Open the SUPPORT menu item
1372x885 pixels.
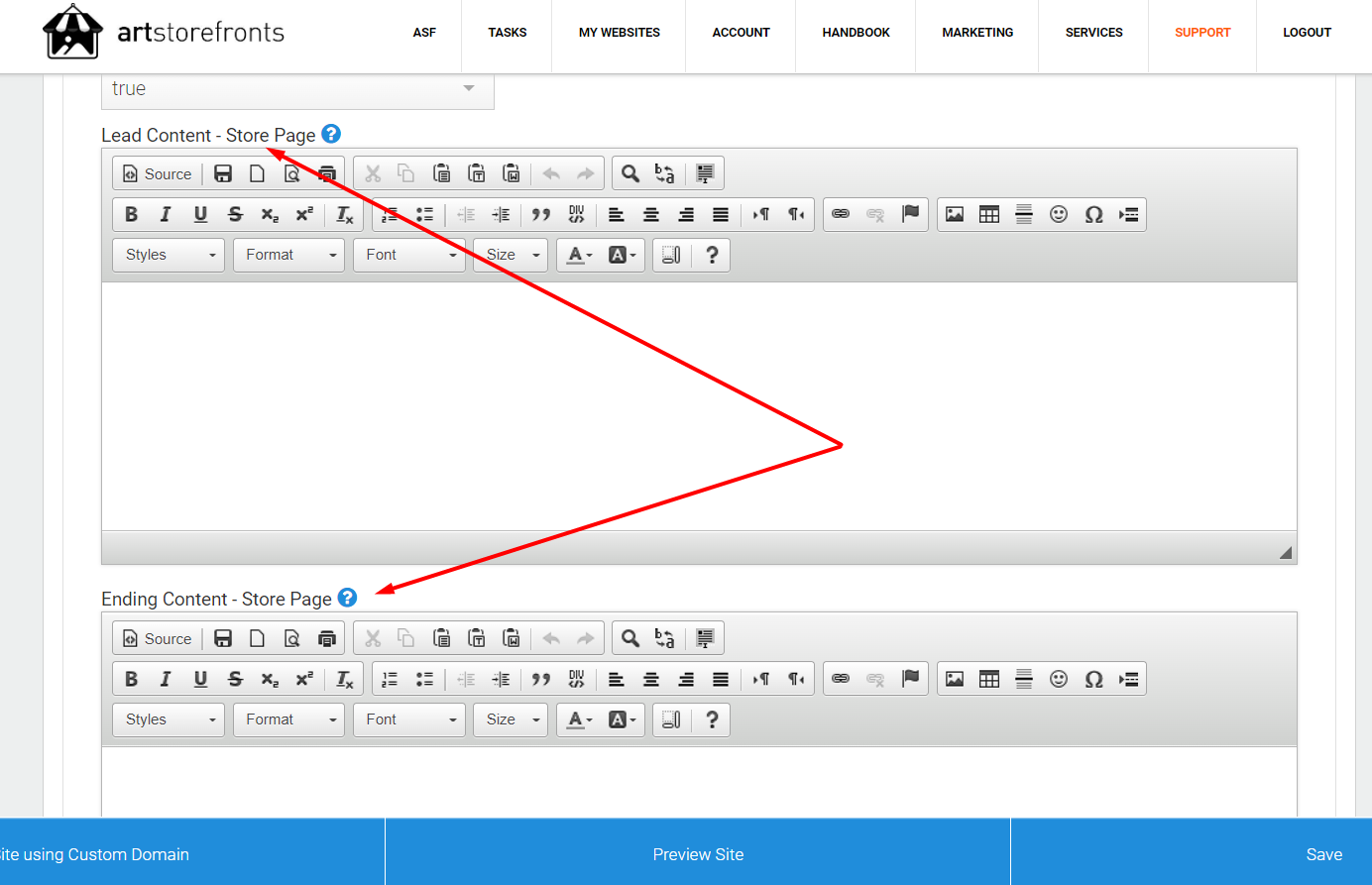(x=1202, y=32)
